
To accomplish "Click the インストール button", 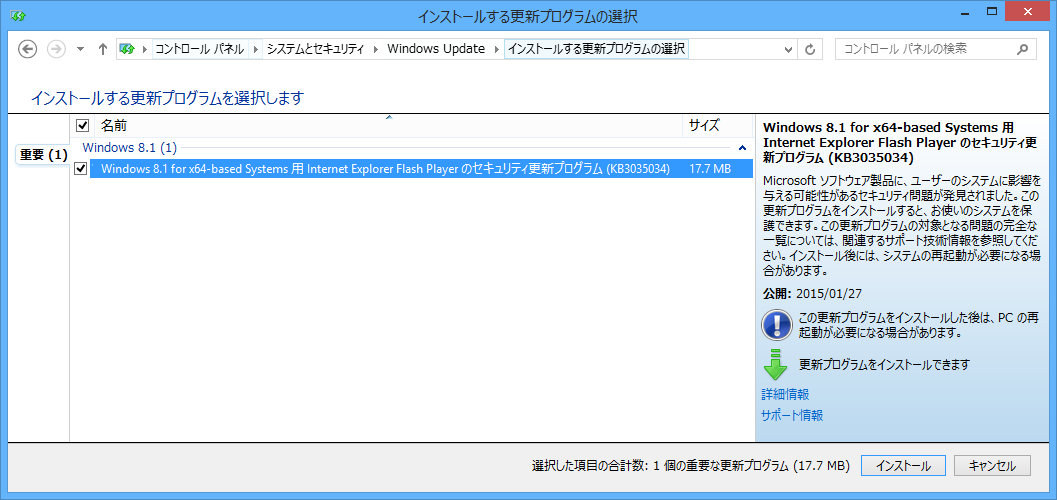I will [903, 466].
